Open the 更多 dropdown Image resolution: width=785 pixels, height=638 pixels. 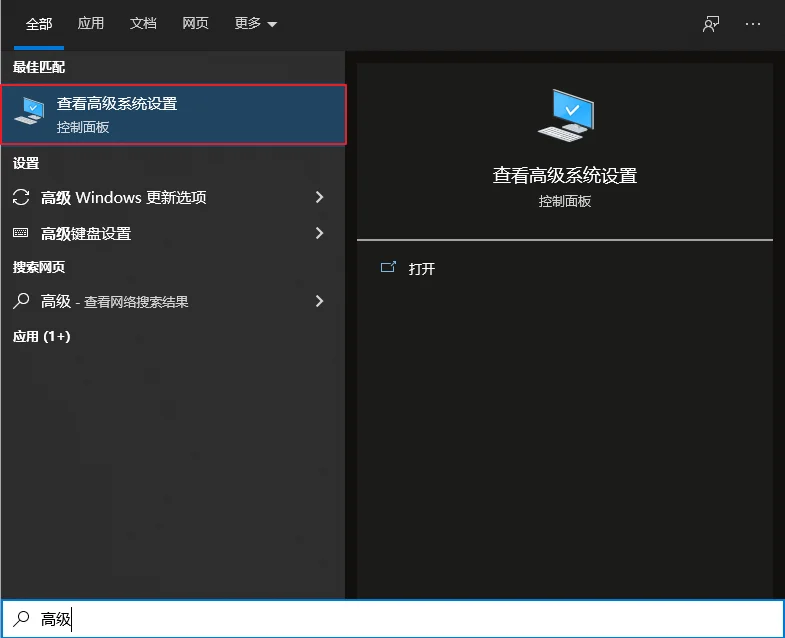point(255,23)
